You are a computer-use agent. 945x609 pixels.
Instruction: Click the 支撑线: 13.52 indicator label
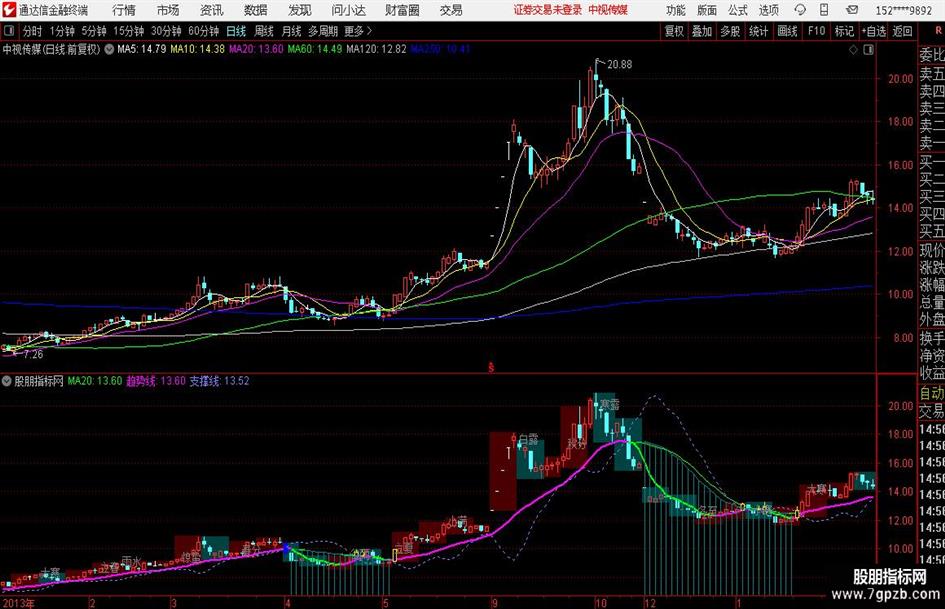click(x=219, y=381)
